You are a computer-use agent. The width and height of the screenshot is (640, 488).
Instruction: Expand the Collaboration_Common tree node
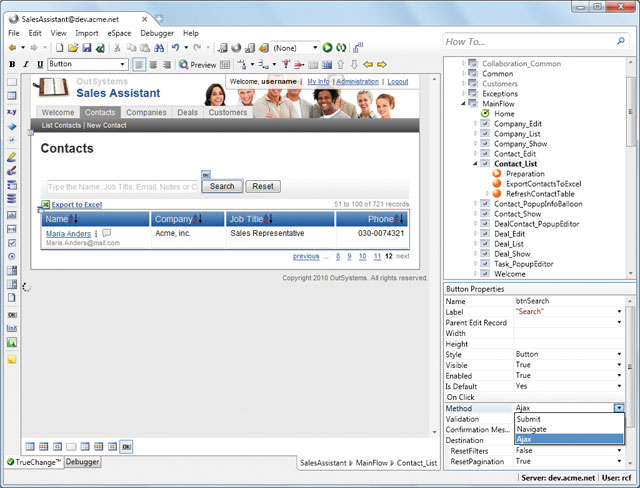[463, 64]
